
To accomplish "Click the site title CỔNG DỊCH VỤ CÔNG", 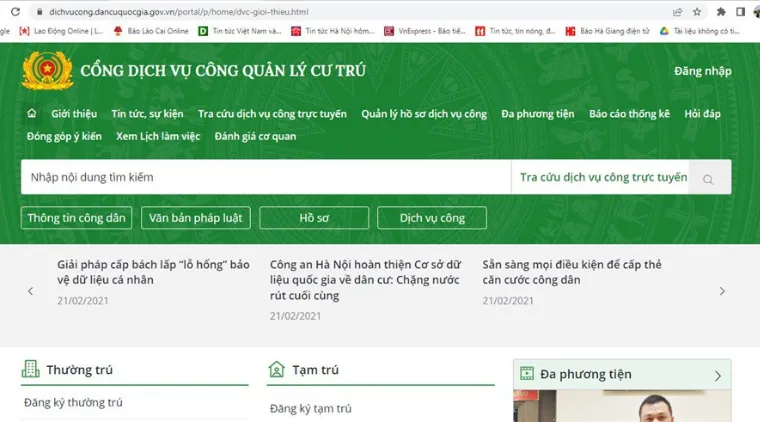I will (x=223, y=71).
